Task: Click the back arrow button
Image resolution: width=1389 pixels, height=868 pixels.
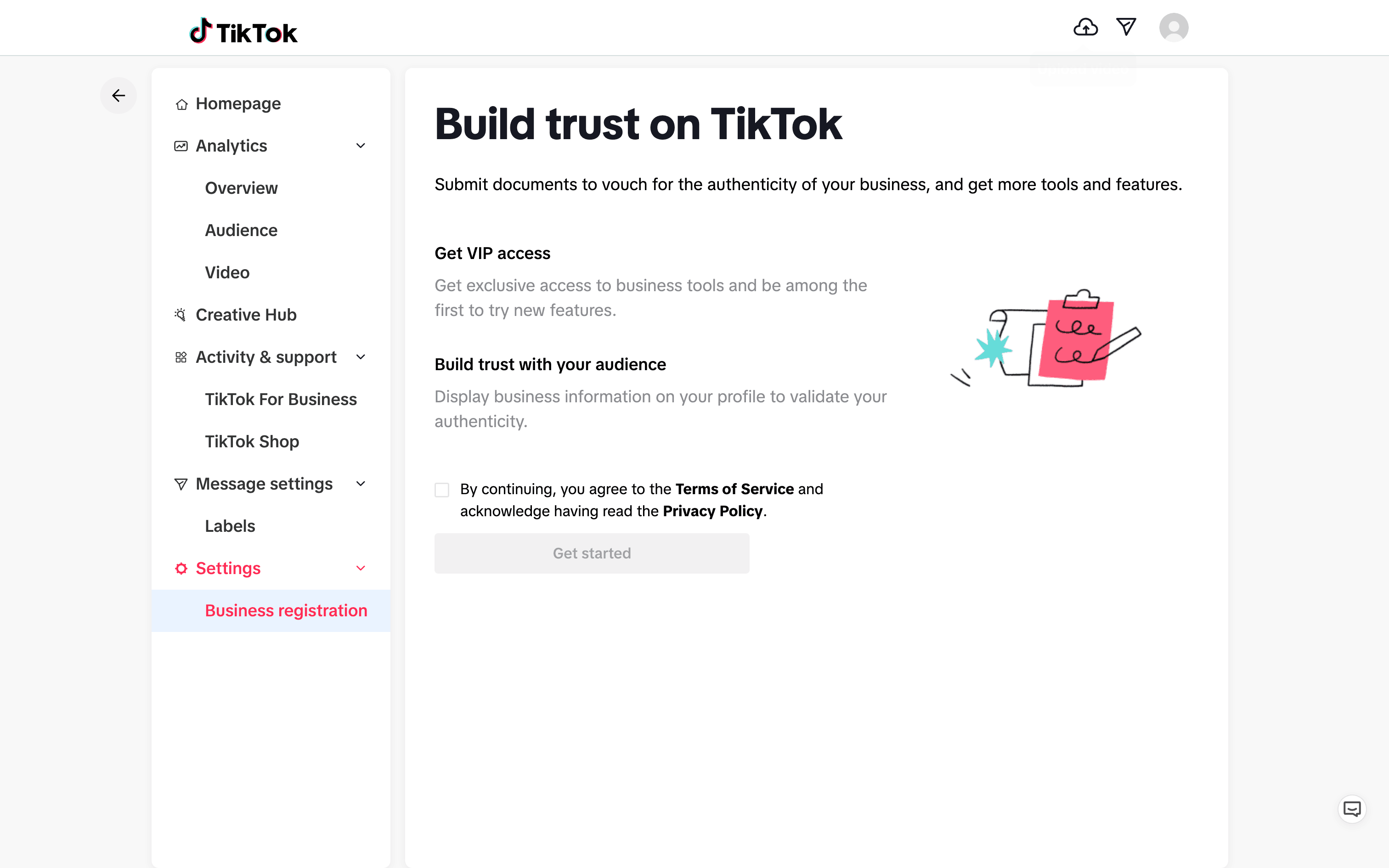Action: coord(119,96)
